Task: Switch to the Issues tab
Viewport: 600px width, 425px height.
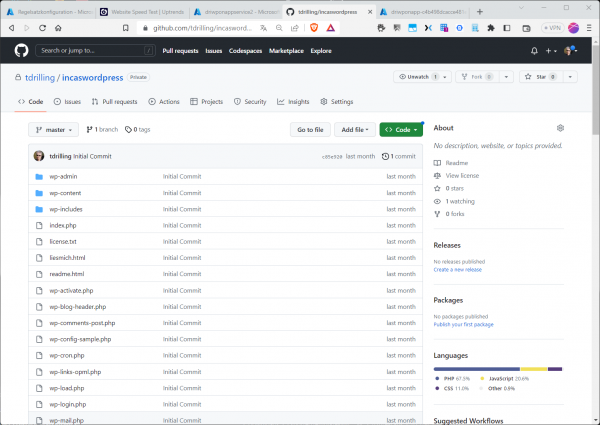Action: click(x=67, y=102)
